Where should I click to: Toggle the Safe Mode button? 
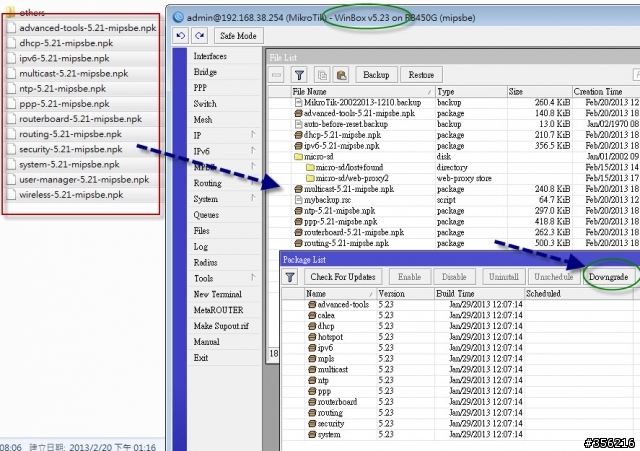point(238,36)
